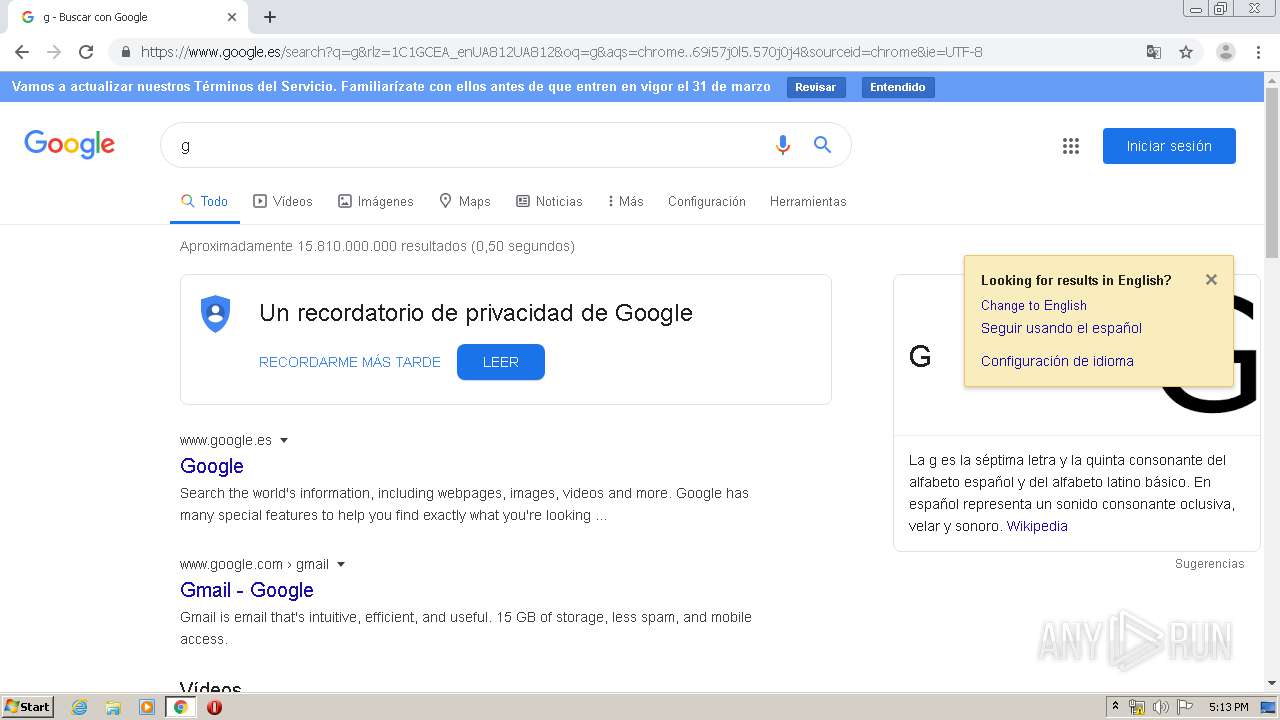
Task: Dismiss the 'Looking for results in English?' popup
Action: point(1211,280)
